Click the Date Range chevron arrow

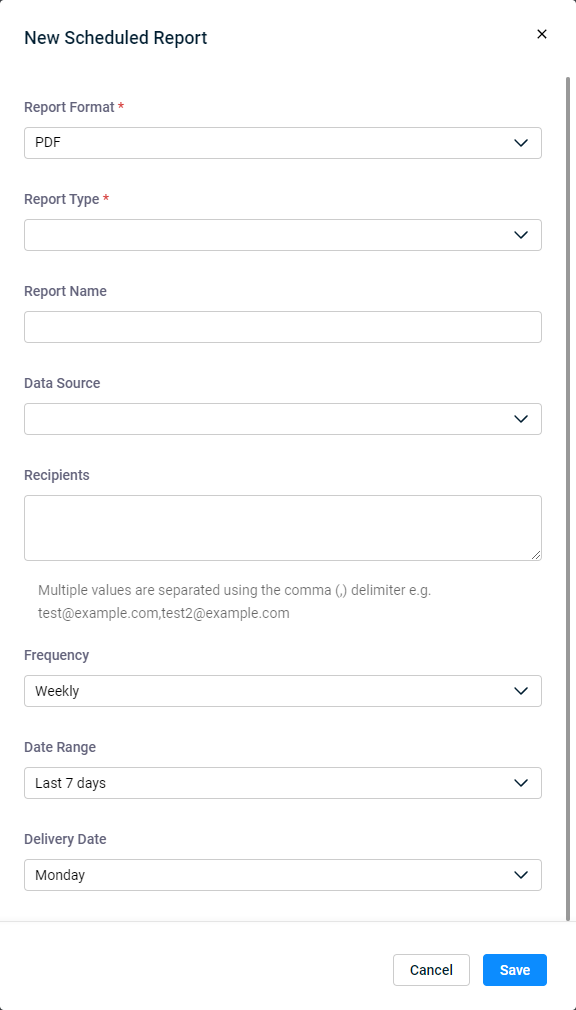521,783
